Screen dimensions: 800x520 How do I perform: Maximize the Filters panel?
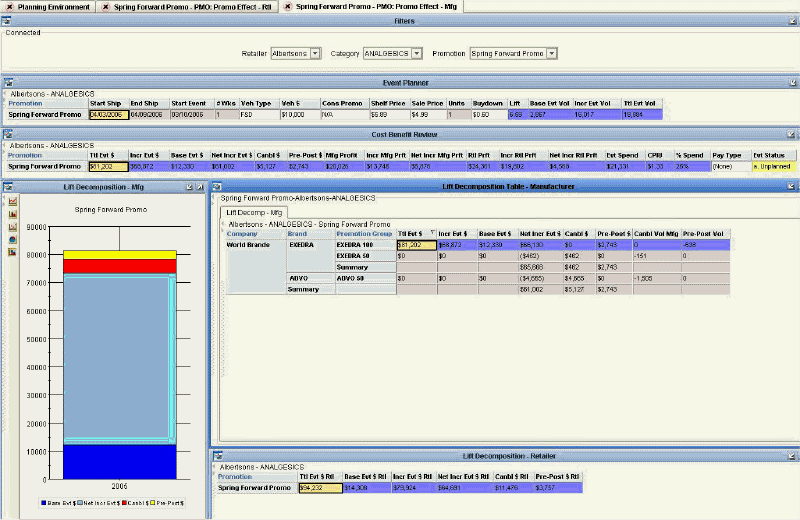pos(792,21)
